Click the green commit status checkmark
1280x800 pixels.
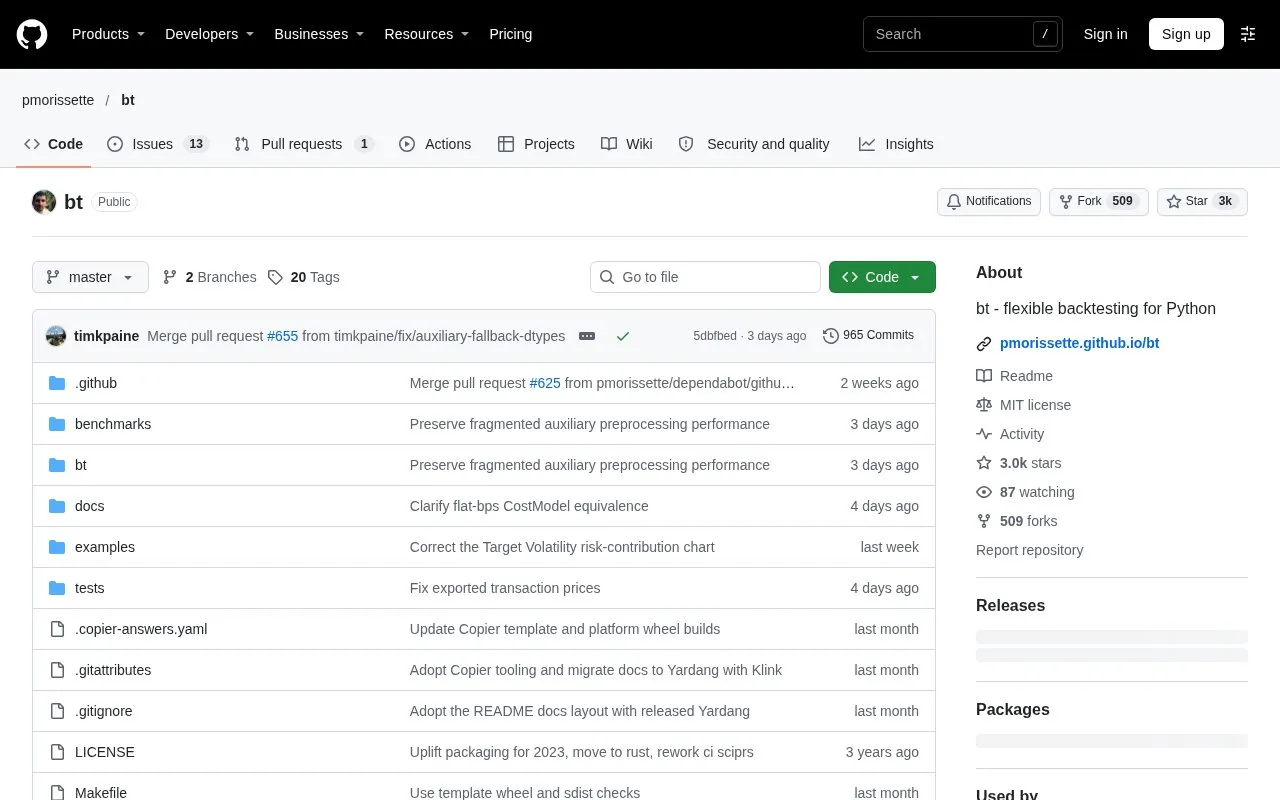click(623, 336)
